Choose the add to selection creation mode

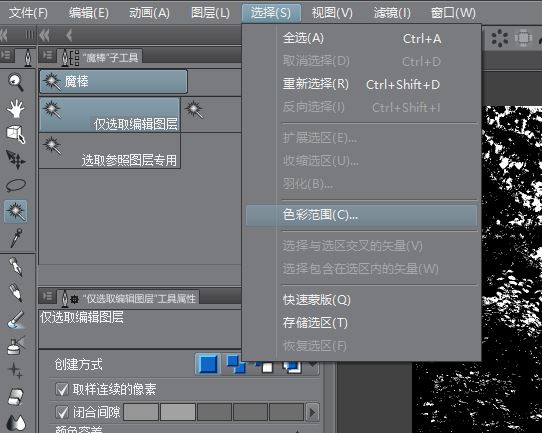pyautogui.click(x=236, y=365)
